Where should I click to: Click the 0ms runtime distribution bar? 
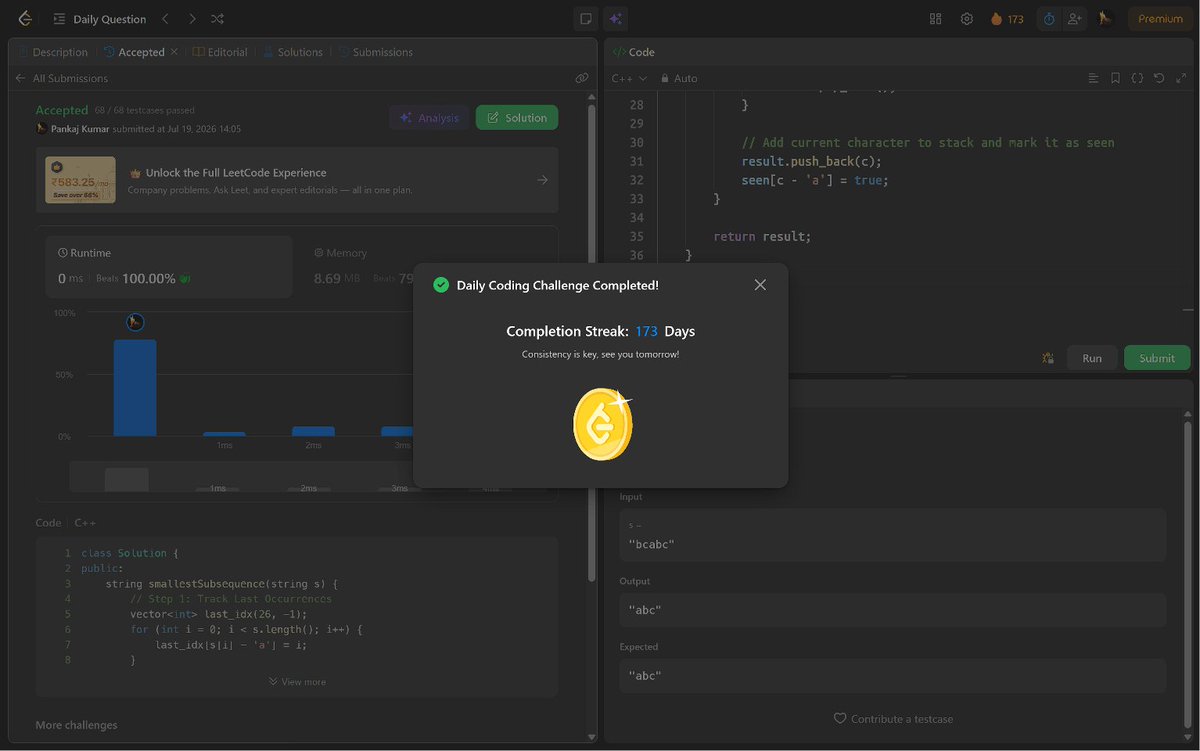tap(135, 388)
